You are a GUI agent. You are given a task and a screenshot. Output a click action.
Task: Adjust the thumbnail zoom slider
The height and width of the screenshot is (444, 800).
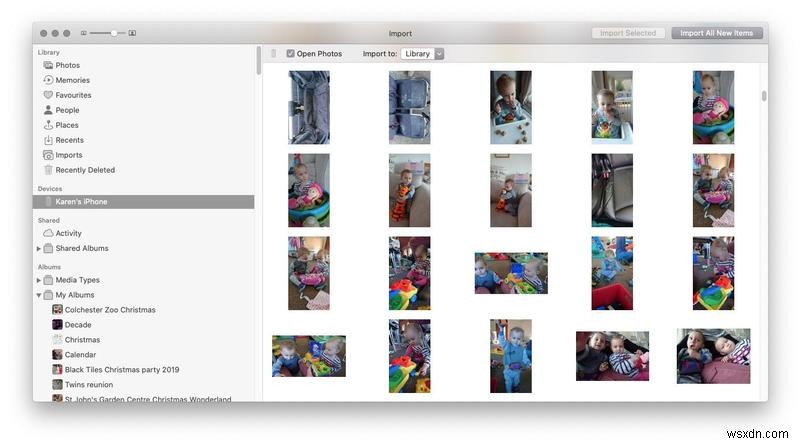108,33
